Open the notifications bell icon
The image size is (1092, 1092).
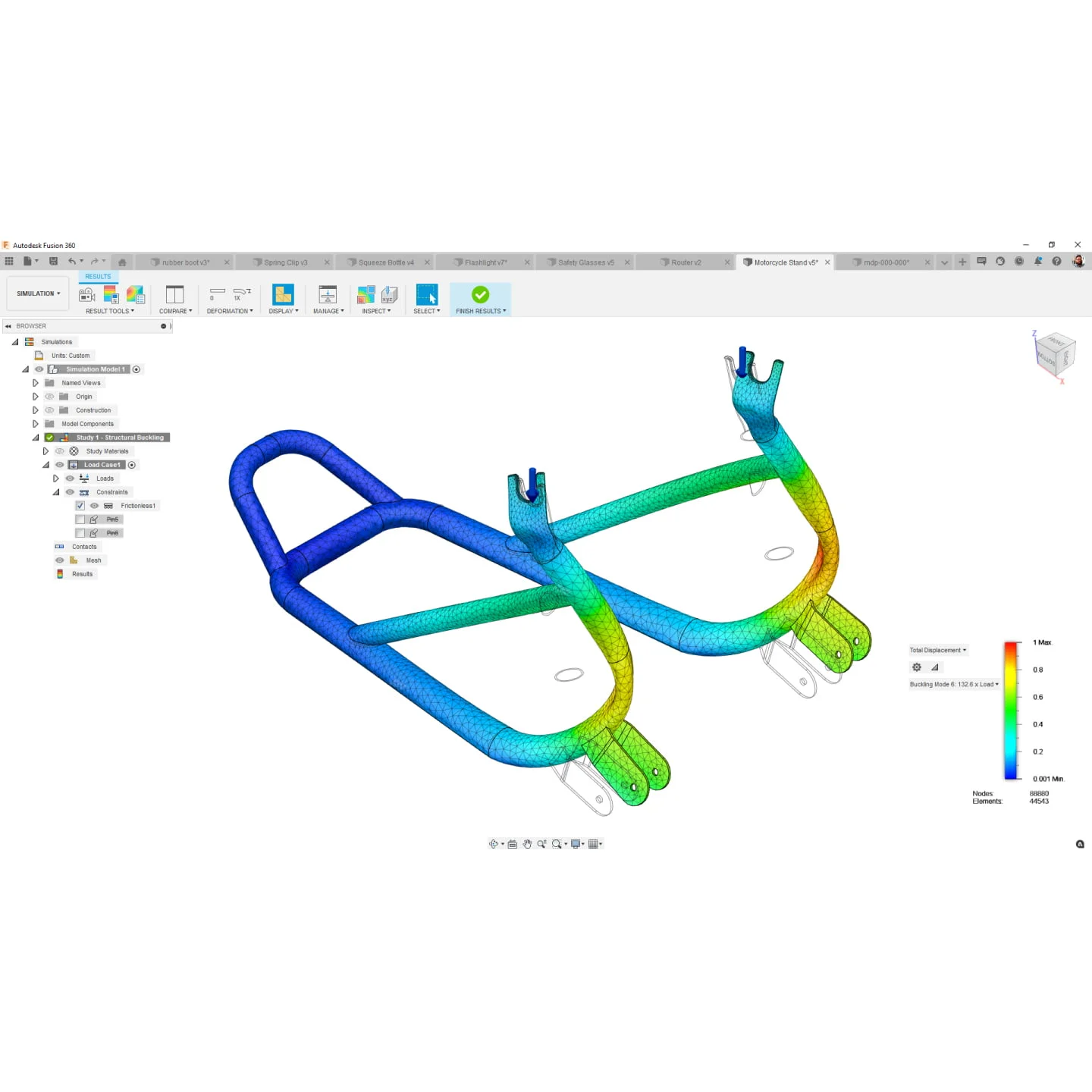coord(1037,262)
